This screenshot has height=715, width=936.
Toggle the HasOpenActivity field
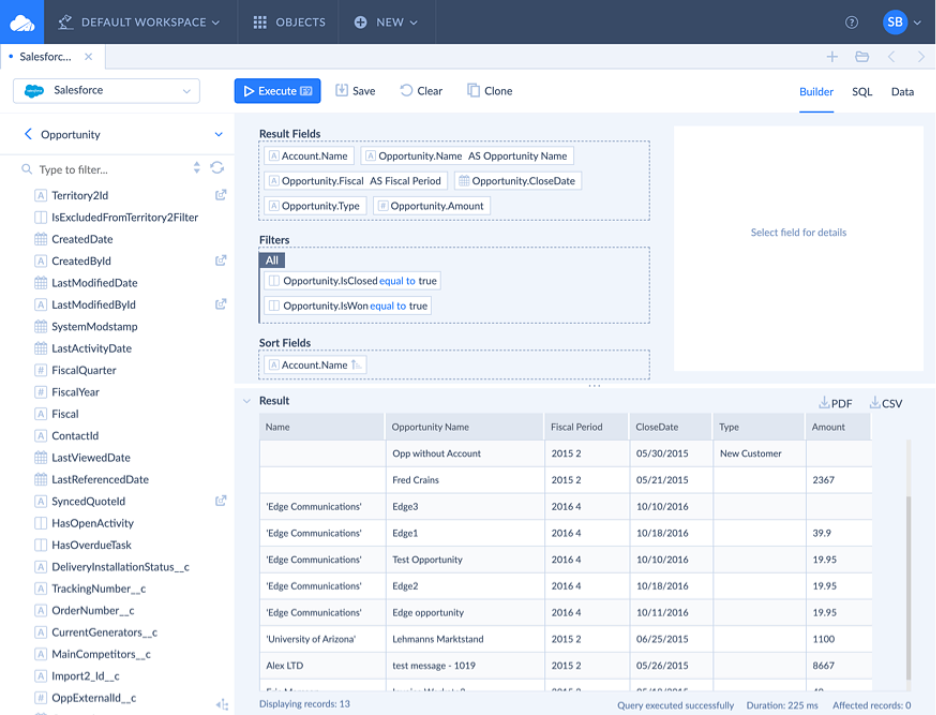(90, 523)
